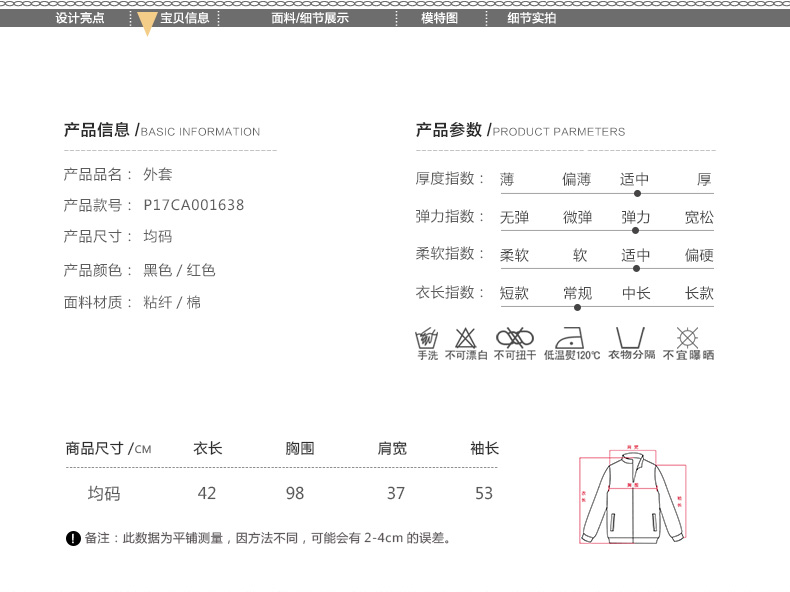Click the length index (衣长指数) slider dot
This screenshot has height=592, width=790.
click(x=577, y=307)
